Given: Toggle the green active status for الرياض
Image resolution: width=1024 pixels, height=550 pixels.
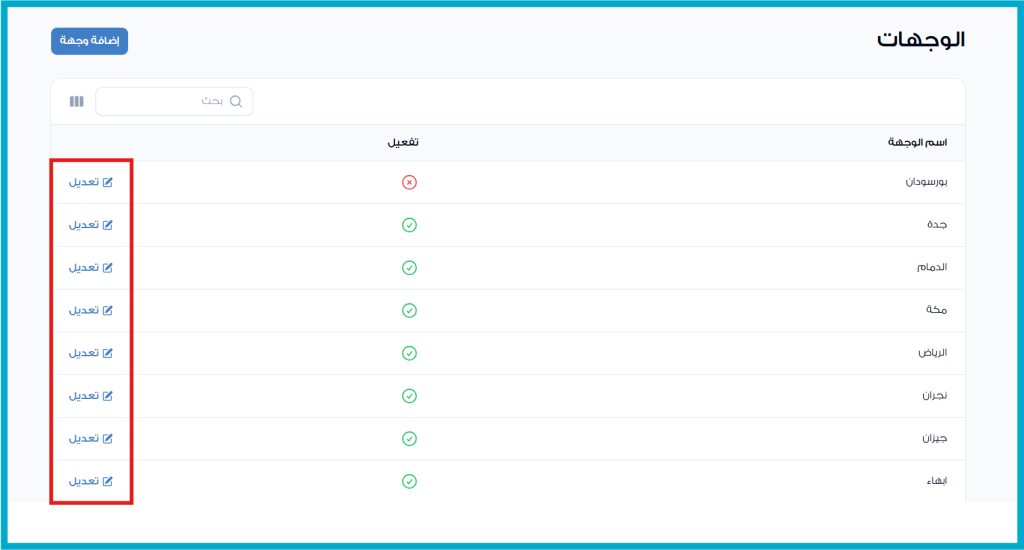Looking at the screenshot, I should pos(409,353).
